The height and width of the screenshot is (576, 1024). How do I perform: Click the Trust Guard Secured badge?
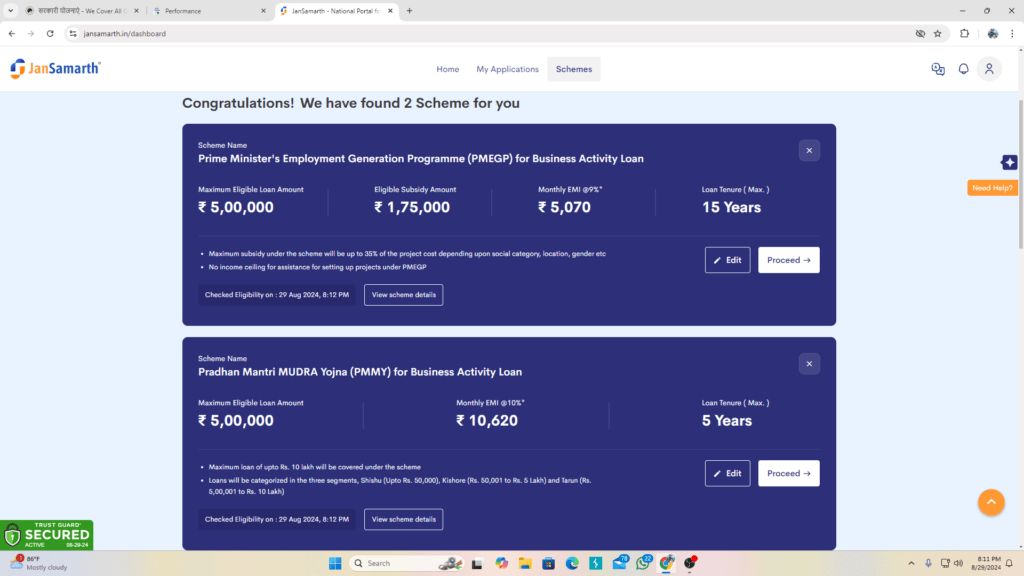point(47,535)
